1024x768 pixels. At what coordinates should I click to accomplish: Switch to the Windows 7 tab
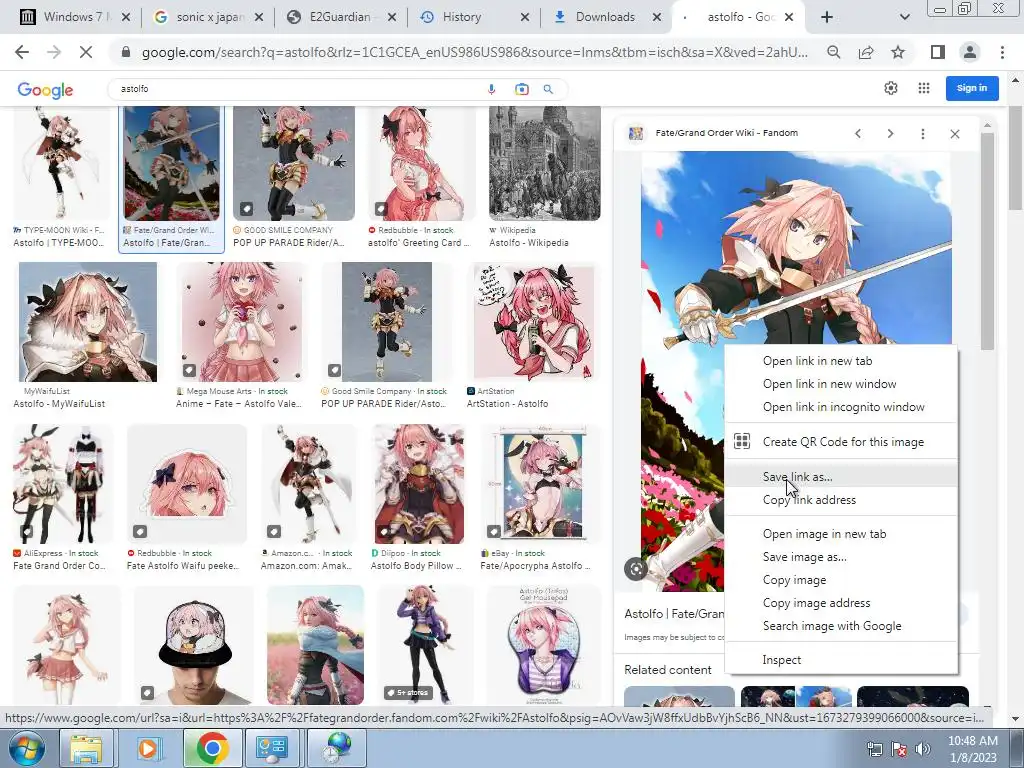coord(74,17)
